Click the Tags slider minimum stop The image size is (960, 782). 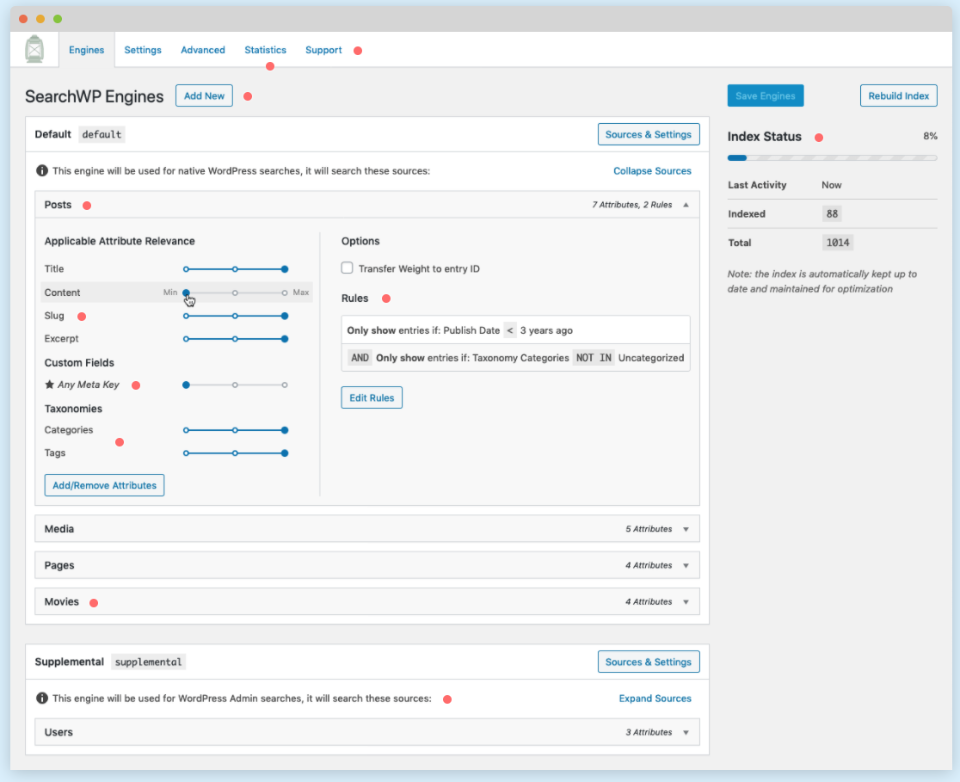[186, 453]
